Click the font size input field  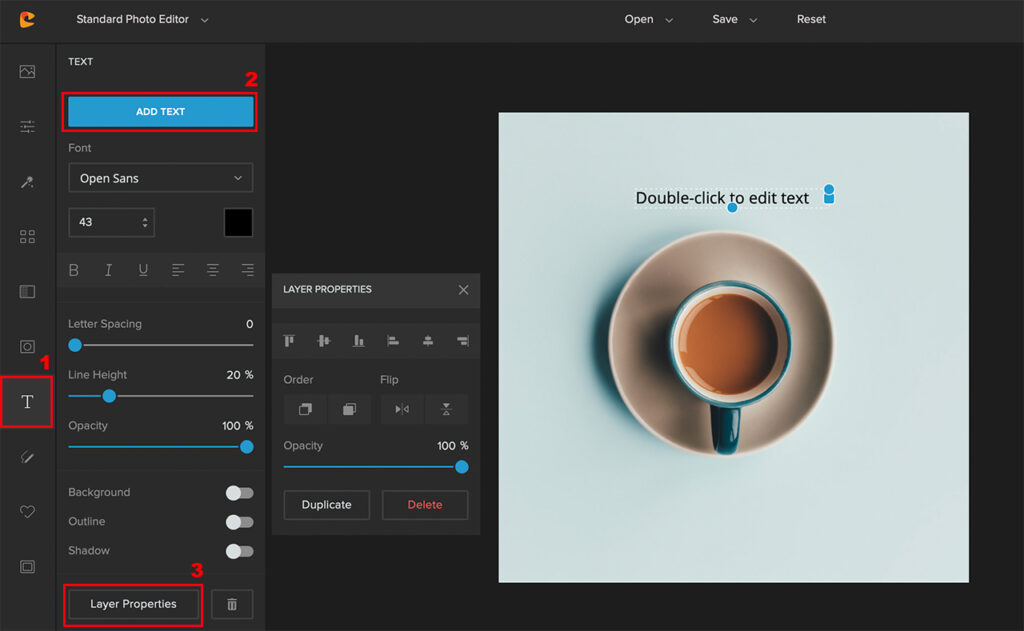pyautogui.click(x=112, y=223)
